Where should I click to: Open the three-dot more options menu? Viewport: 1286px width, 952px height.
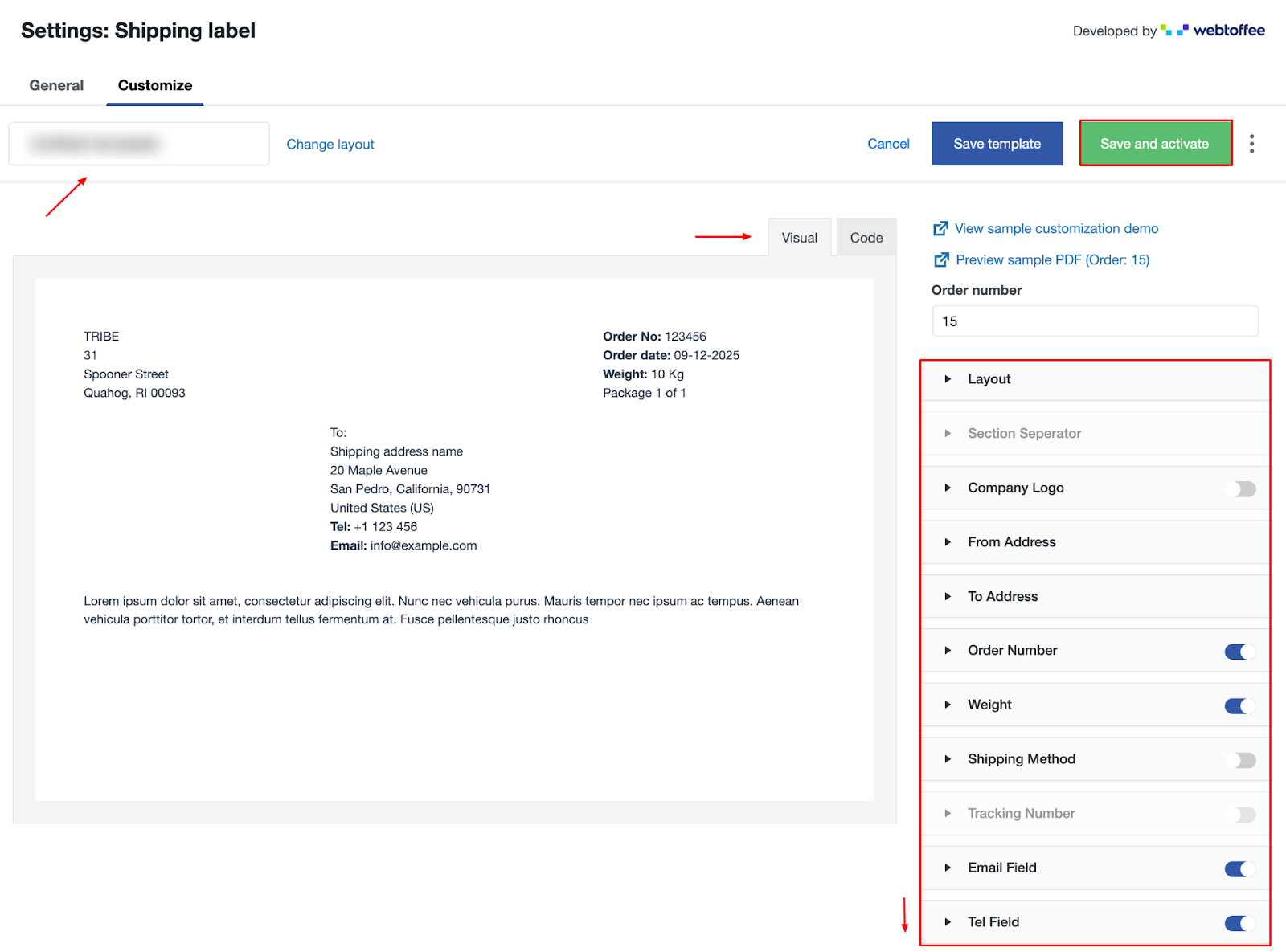[1251, 144]
